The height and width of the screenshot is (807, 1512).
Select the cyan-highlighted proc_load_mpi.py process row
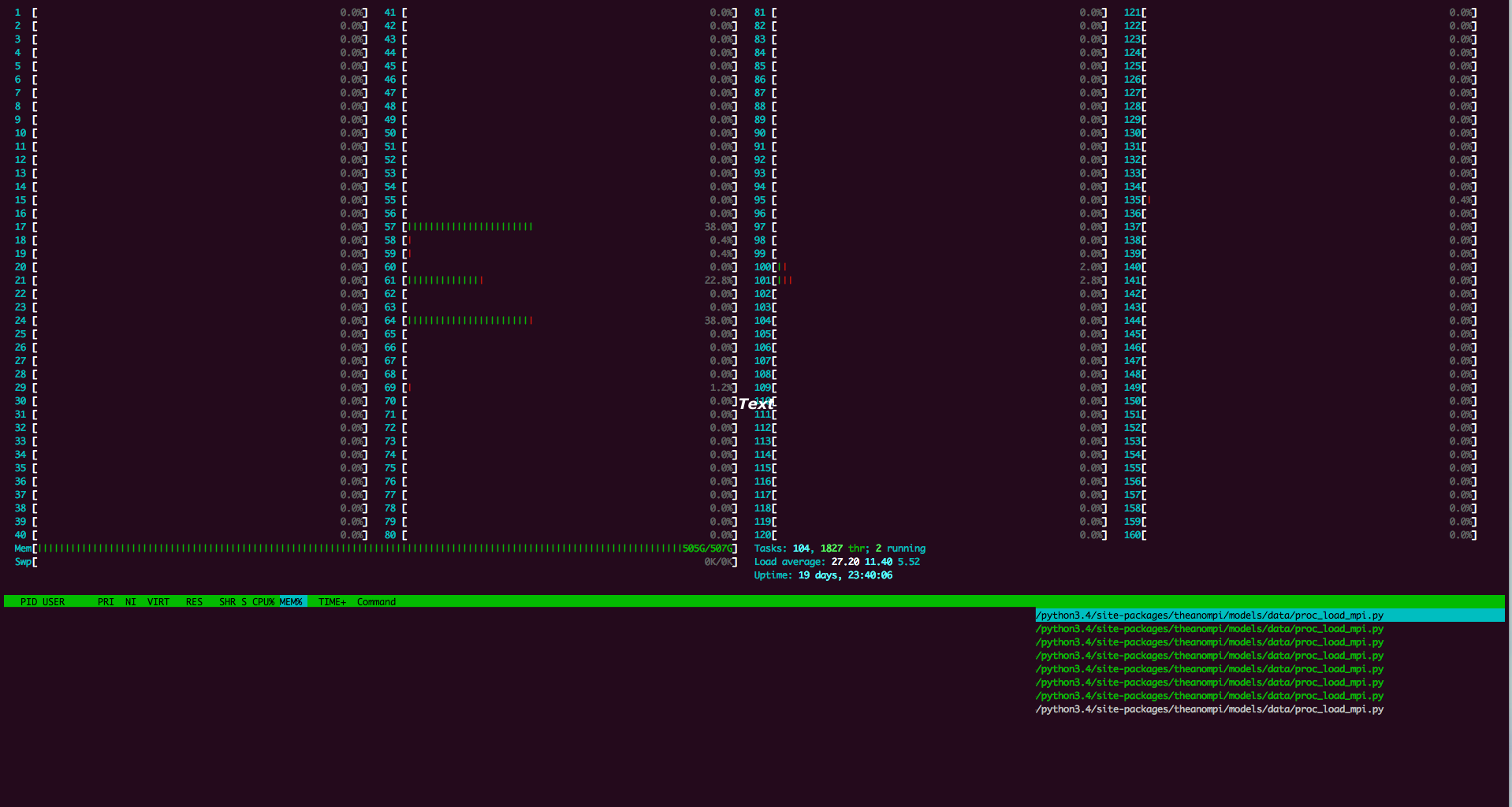pyautogui.click(x=1269, y=615)
